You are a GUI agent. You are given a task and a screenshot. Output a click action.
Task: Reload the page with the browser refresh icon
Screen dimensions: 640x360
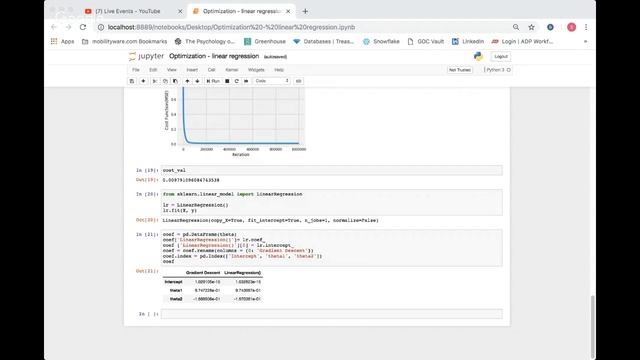coord(83,27)
